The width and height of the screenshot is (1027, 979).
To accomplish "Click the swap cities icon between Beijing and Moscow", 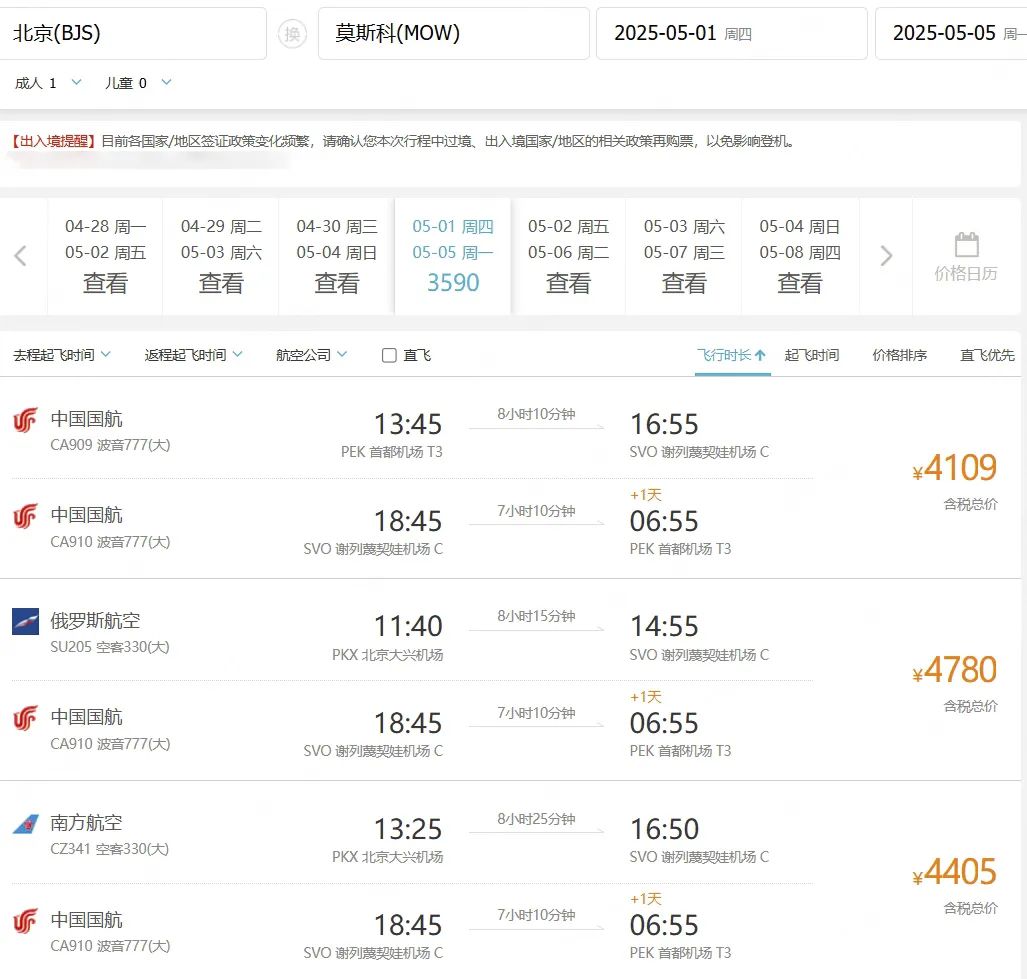I will 292,34.
